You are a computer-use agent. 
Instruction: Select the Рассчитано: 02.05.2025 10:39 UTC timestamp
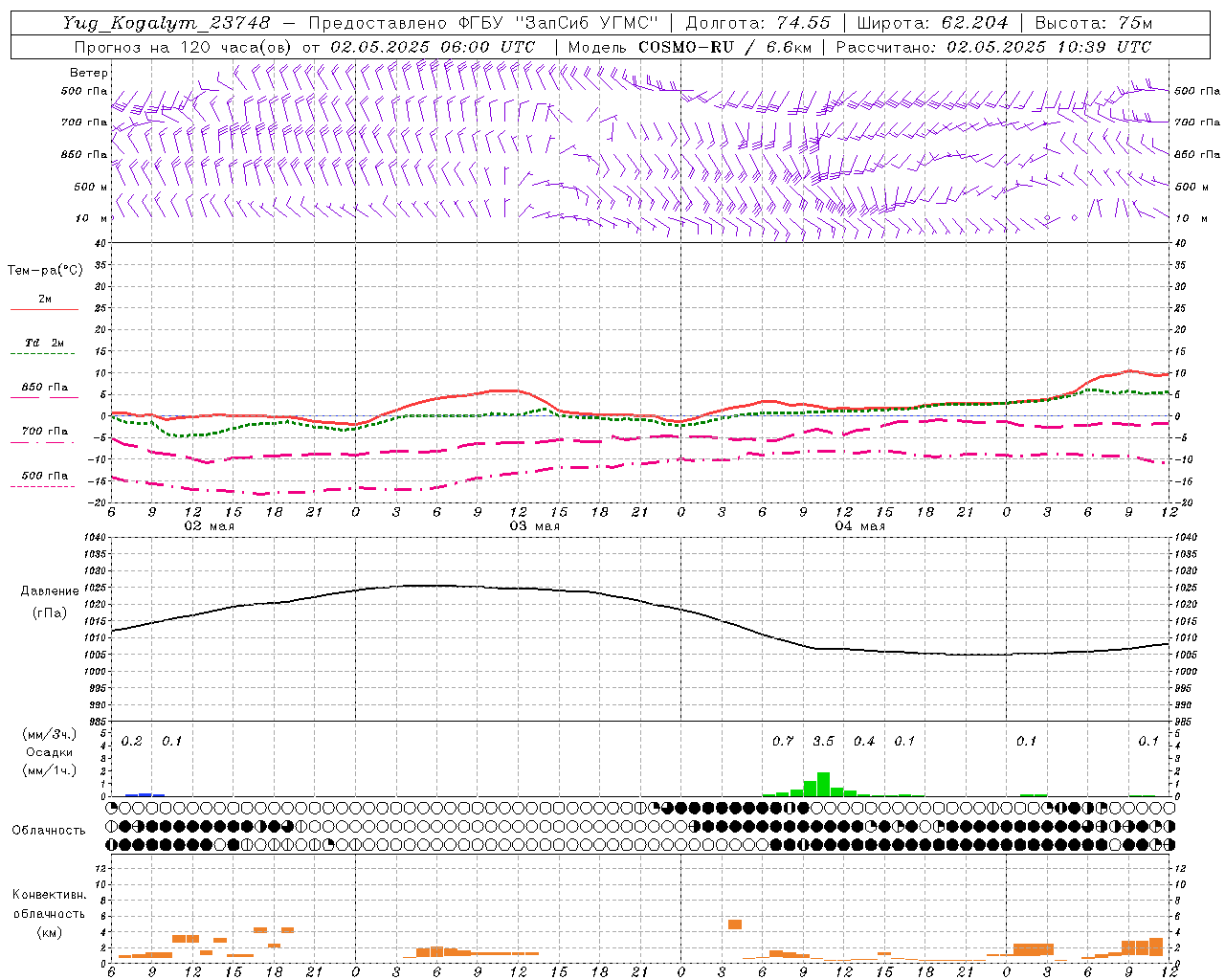pos(993,47)
